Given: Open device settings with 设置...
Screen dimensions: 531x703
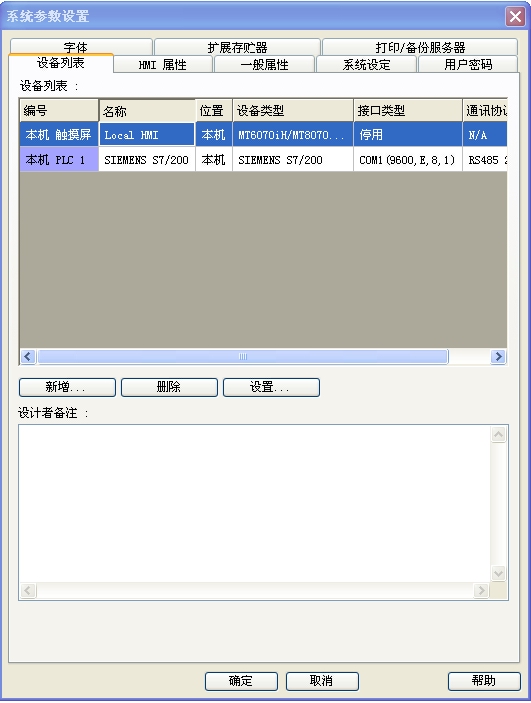Looking at the screenshot, I should 271,387.
